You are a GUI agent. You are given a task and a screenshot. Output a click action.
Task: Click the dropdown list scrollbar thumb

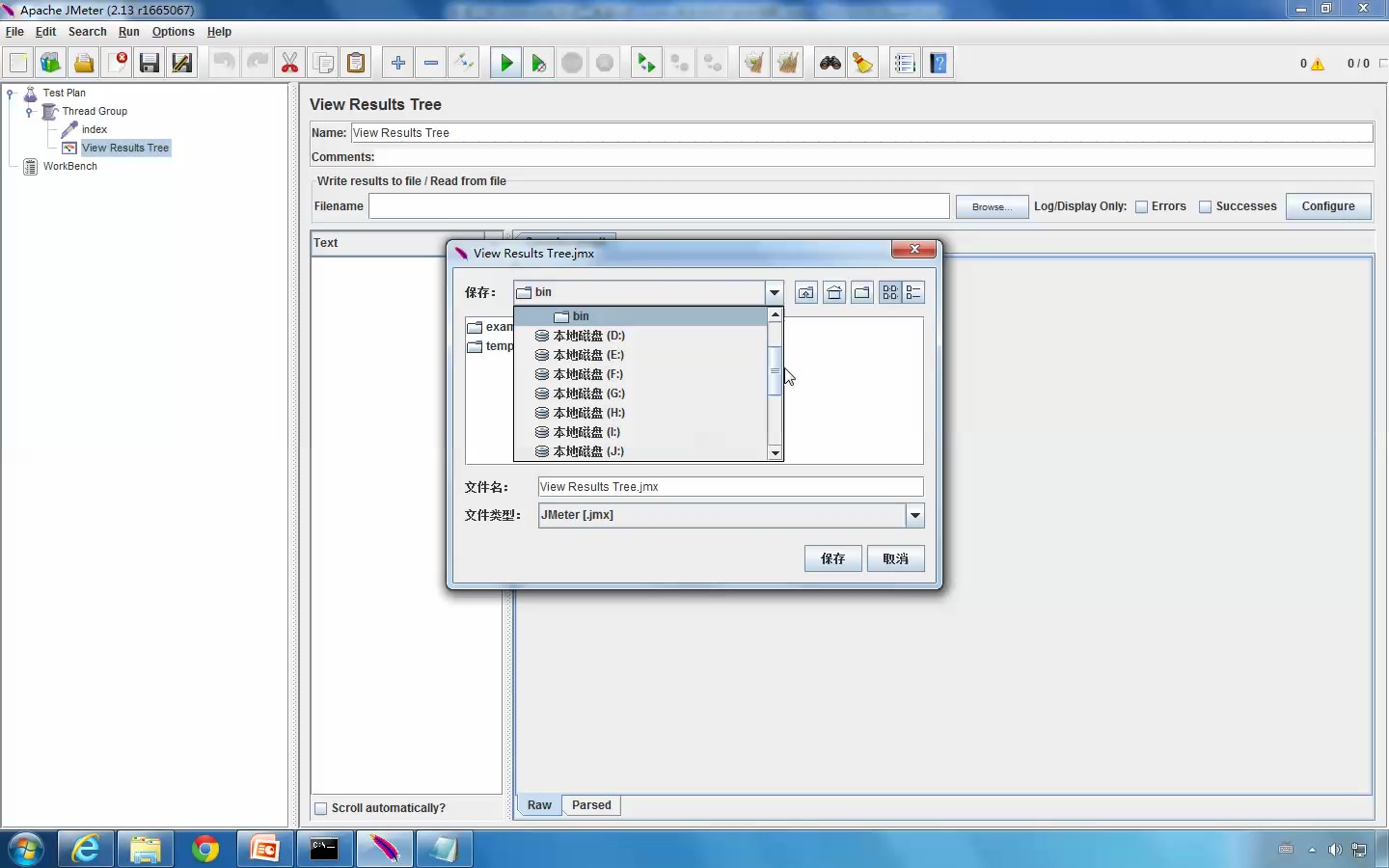[775, 371]
